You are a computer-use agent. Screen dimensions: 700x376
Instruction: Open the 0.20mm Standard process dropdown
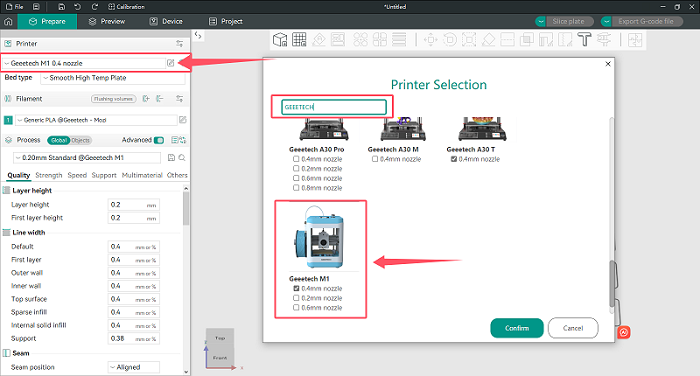point(87,158)
